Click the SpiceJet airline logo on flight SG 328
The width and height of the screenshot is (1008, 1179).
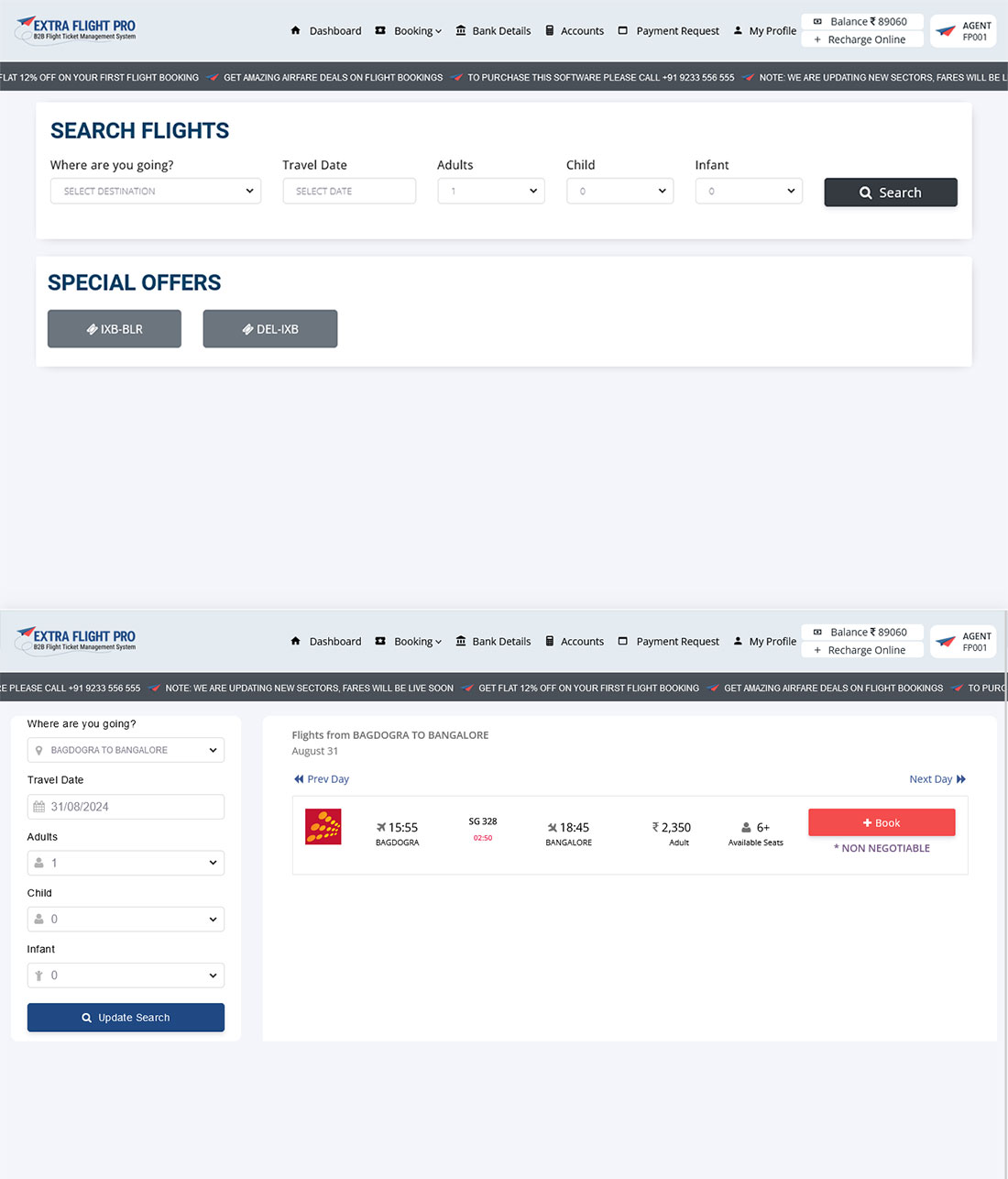pyautogui.click(x=323, y=826)
